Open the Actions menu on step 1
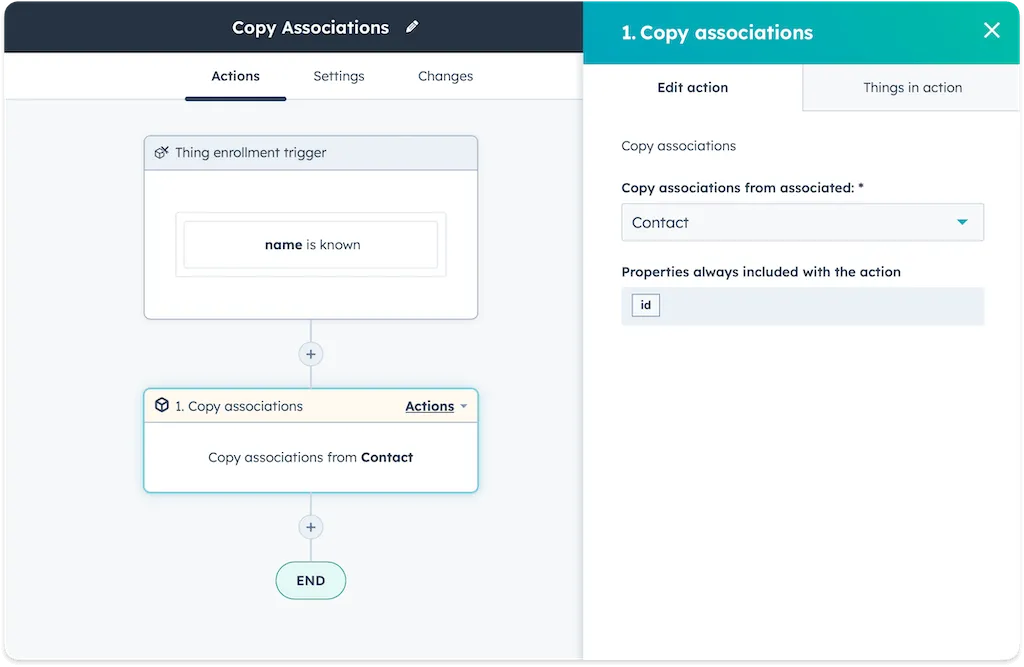 click(430, 406)
